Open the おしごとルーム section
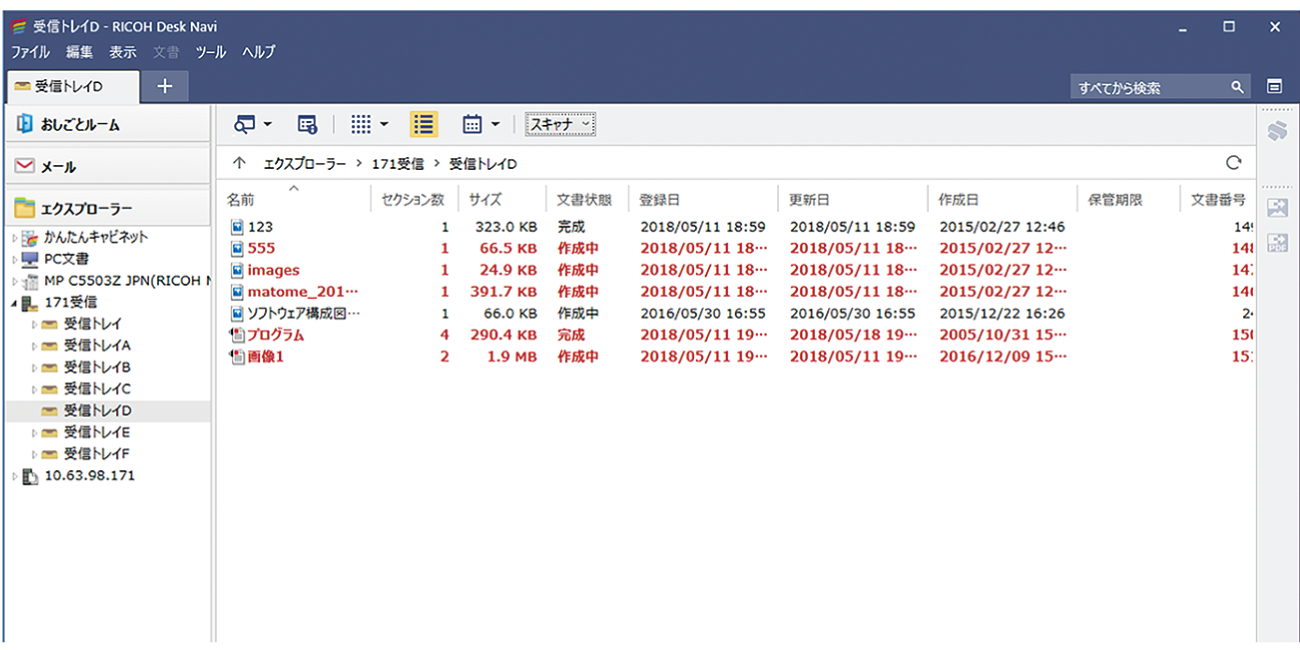The image size is (1300, 650). [x=108, y=124]
